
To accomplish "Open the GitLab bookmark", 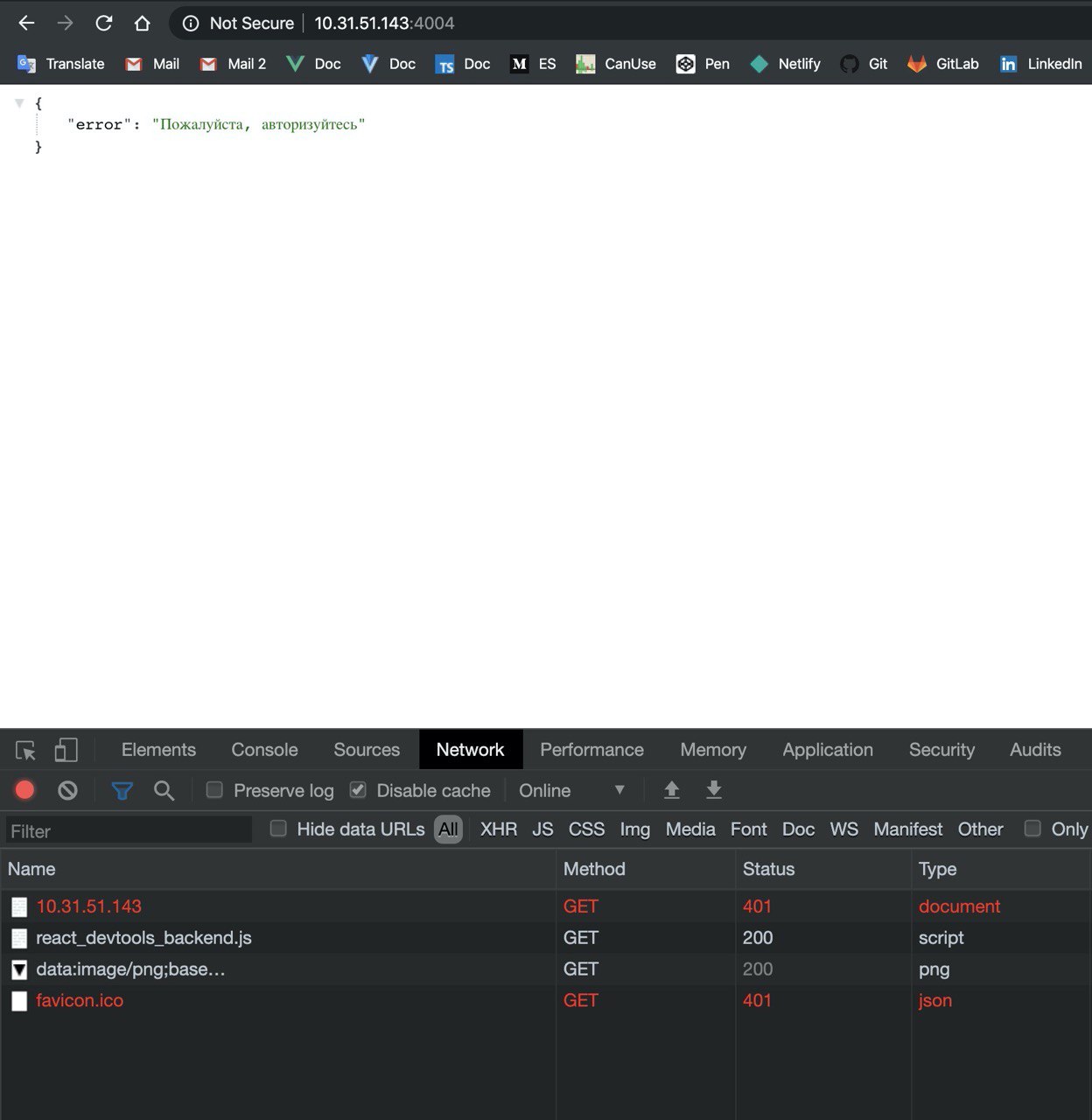I will 942,64.
